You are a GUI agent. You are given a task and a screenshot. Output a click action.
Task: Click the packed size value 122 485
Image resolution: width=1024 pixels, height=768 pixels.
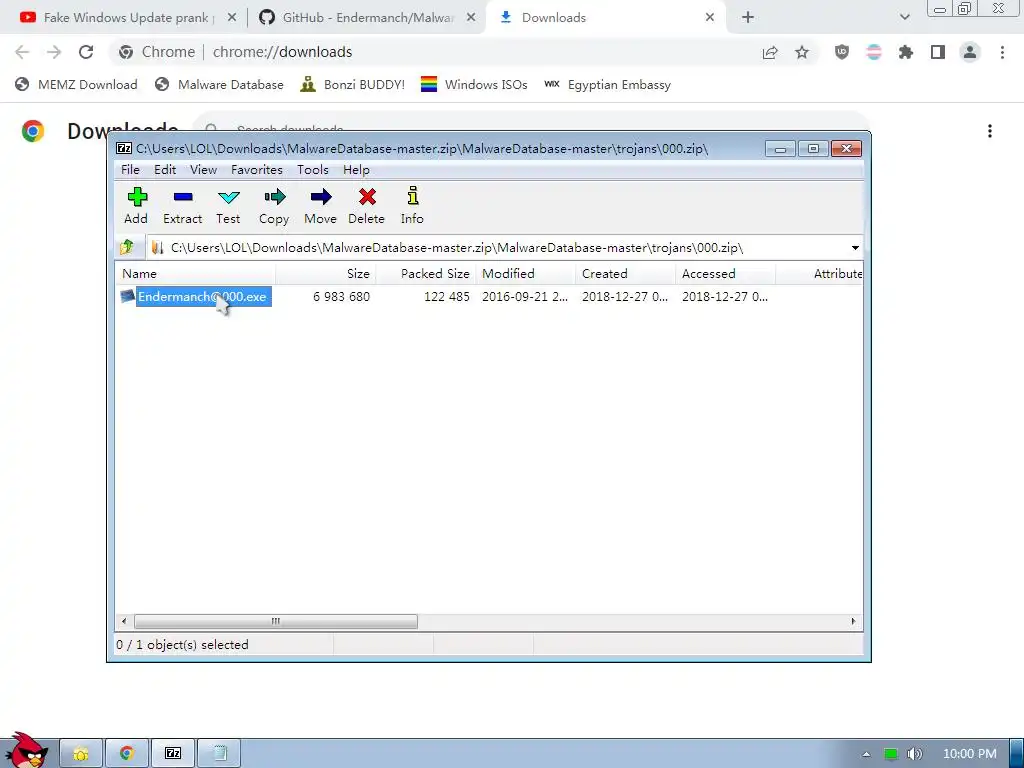447,296
